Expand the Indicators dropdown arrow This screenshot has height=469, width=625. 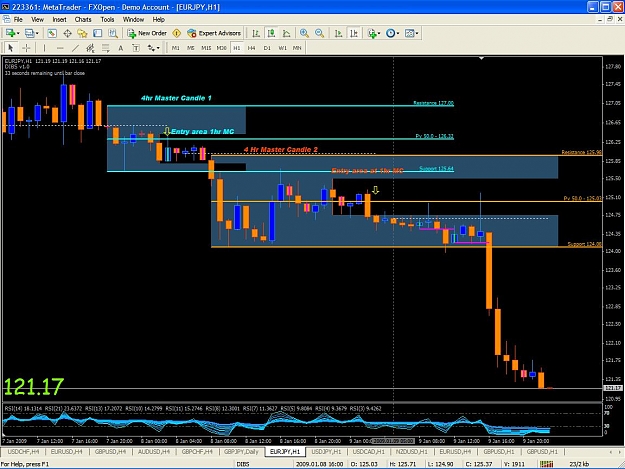(x=379, y=33)
